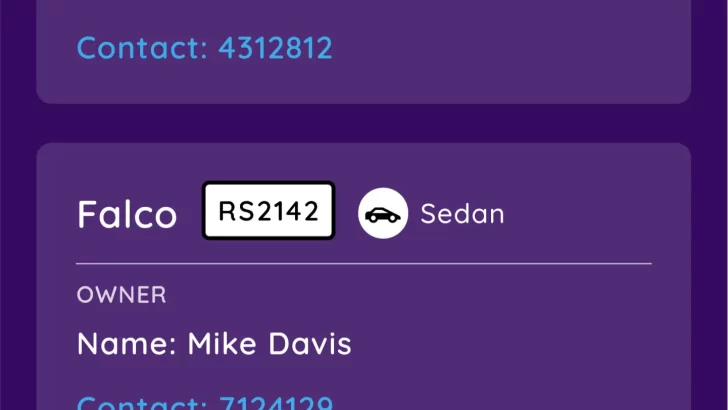The image size is (728, 410).
Task: Open contact number 4312812
Action: pyautogui.click(x=204, y=48)
